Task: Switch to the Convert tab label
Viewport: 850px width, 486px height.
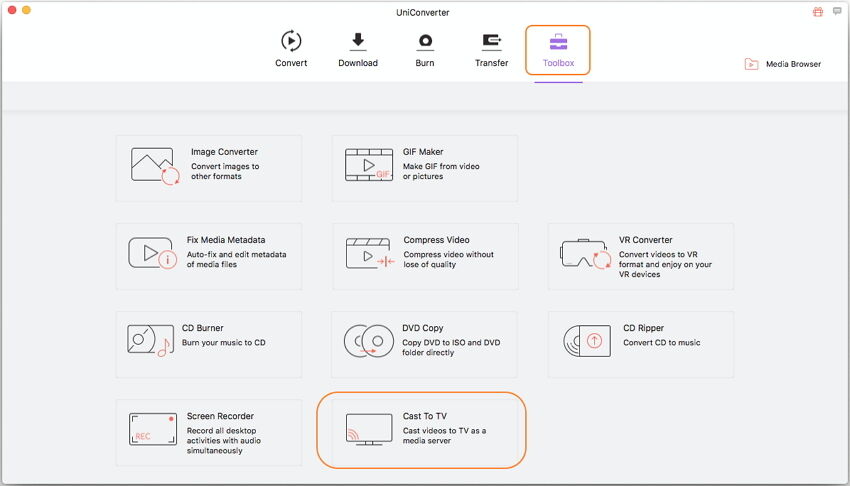Action: tap(291, 63)
